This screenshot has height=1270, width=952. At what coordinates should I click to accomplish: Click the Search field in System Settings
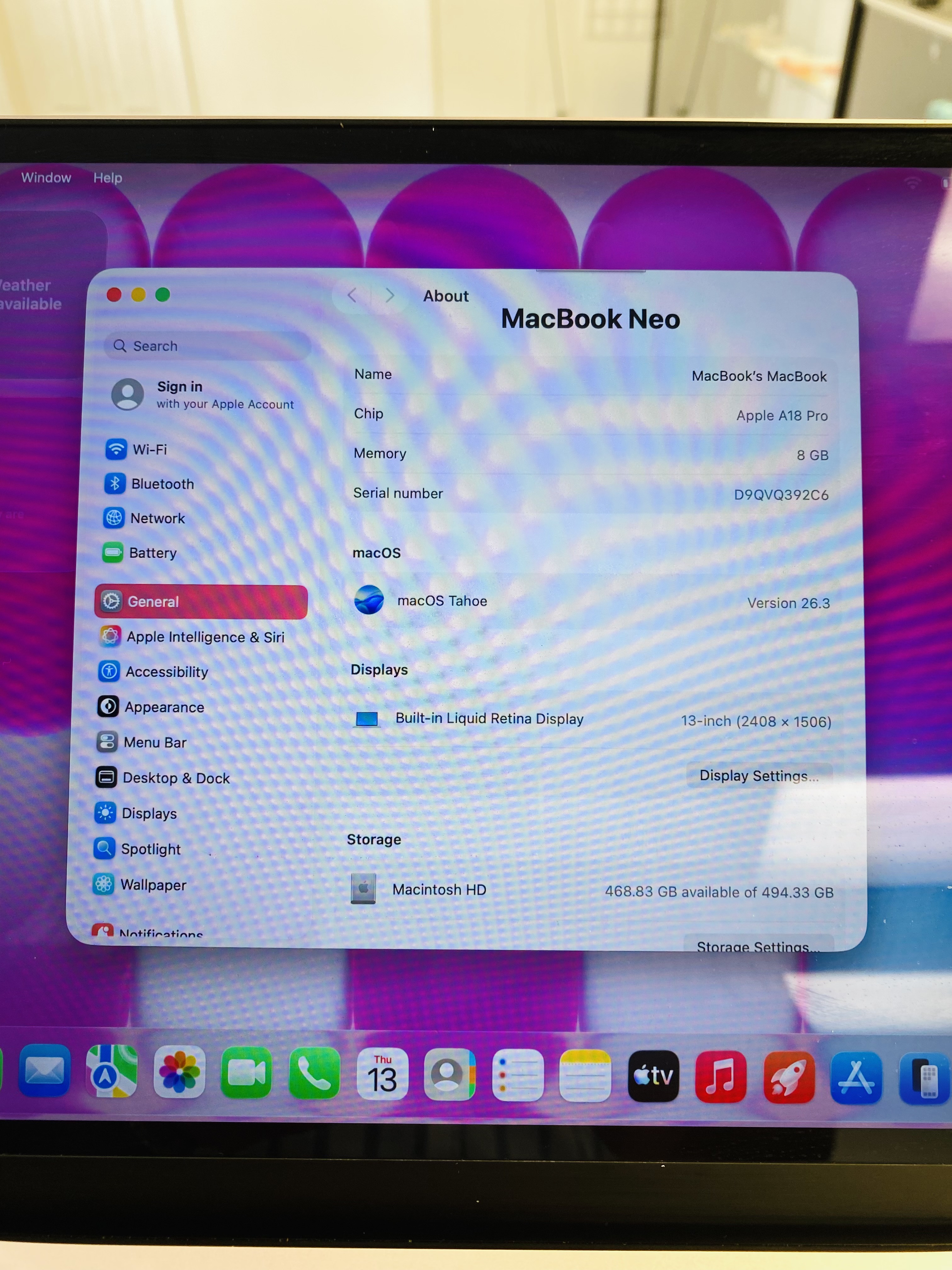point(208,346)
